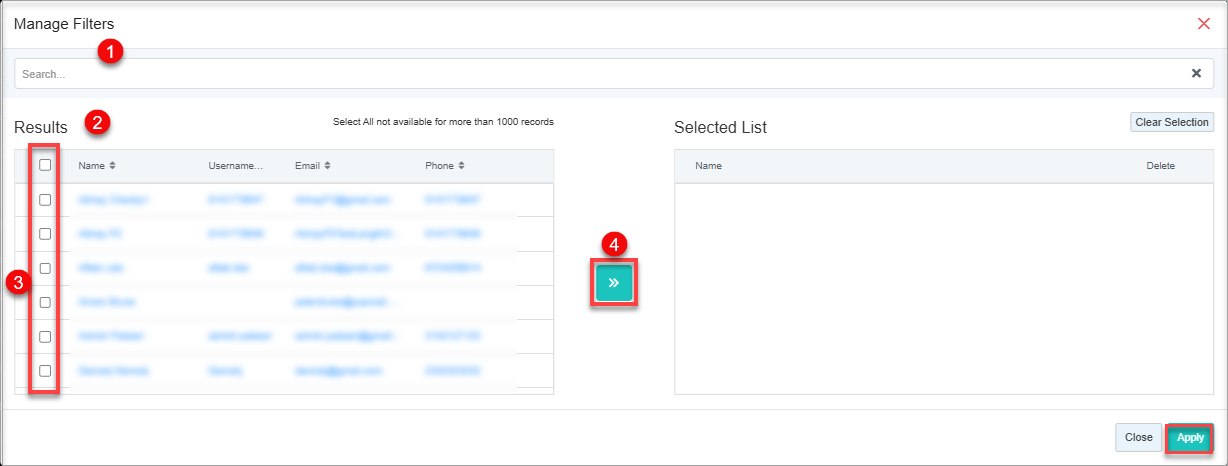The image size is (1228, 466).
Task: Close the Manage Filters dialog with red X
Action: click(1203, 23)
